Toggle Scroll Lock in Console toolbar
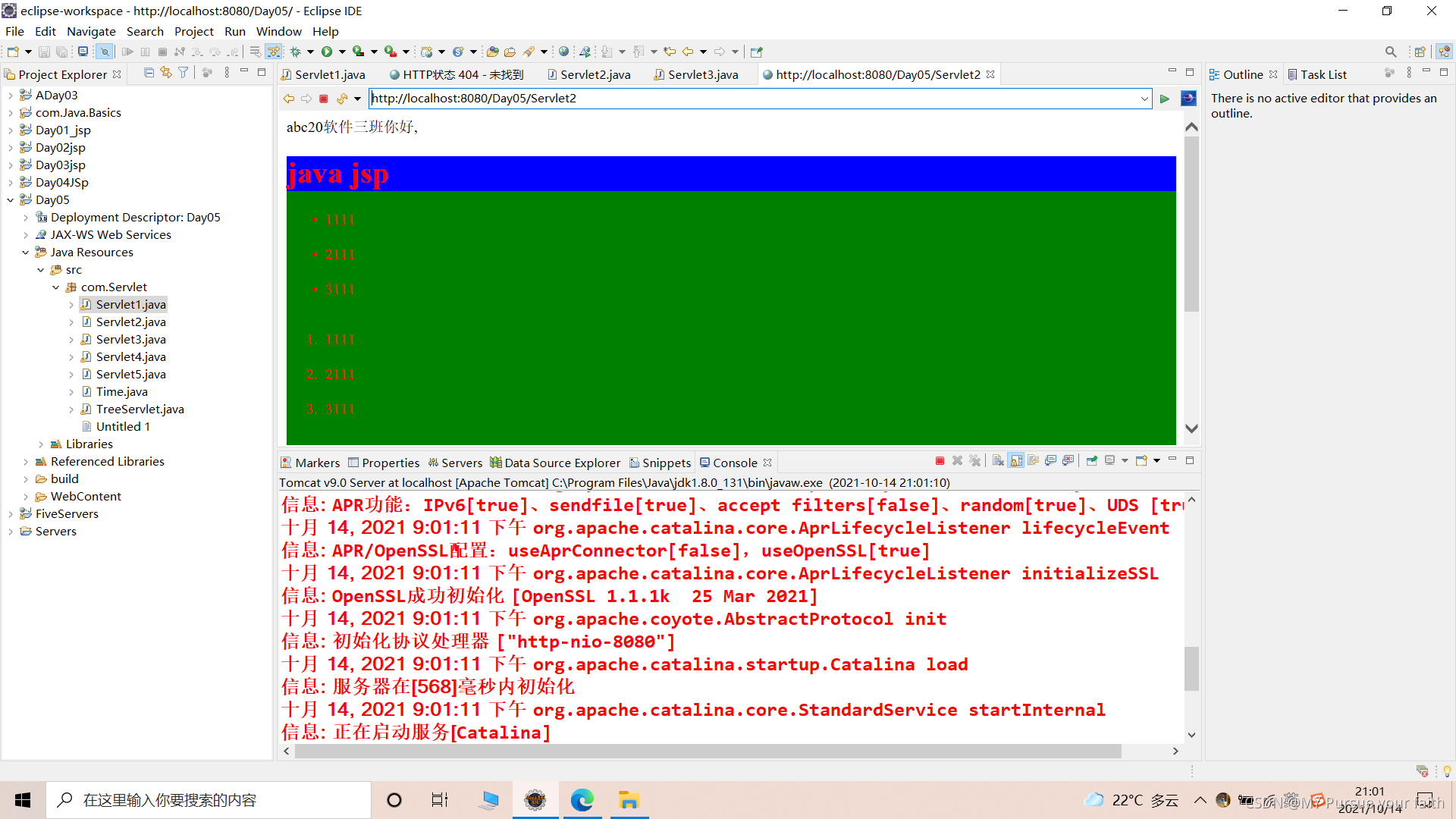This screenshot has width=1456, height=819. pyautogui.click(x=1016, y=461)
